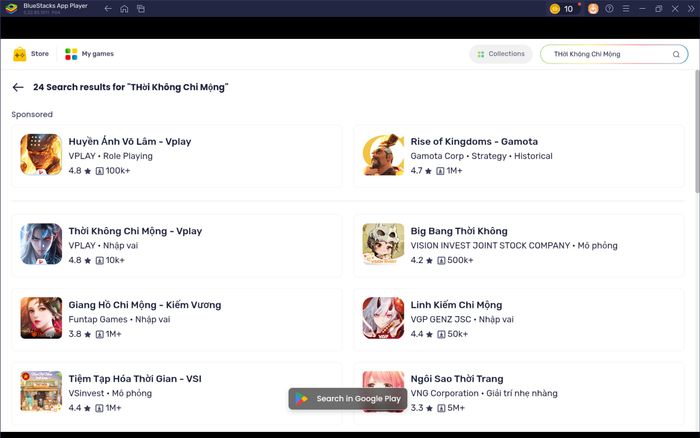Screen dimensions: 700x438
Task: Open Linh Kiếm Chi Mộng app icon
Action: pyautogui.click(x=383, y=318)
